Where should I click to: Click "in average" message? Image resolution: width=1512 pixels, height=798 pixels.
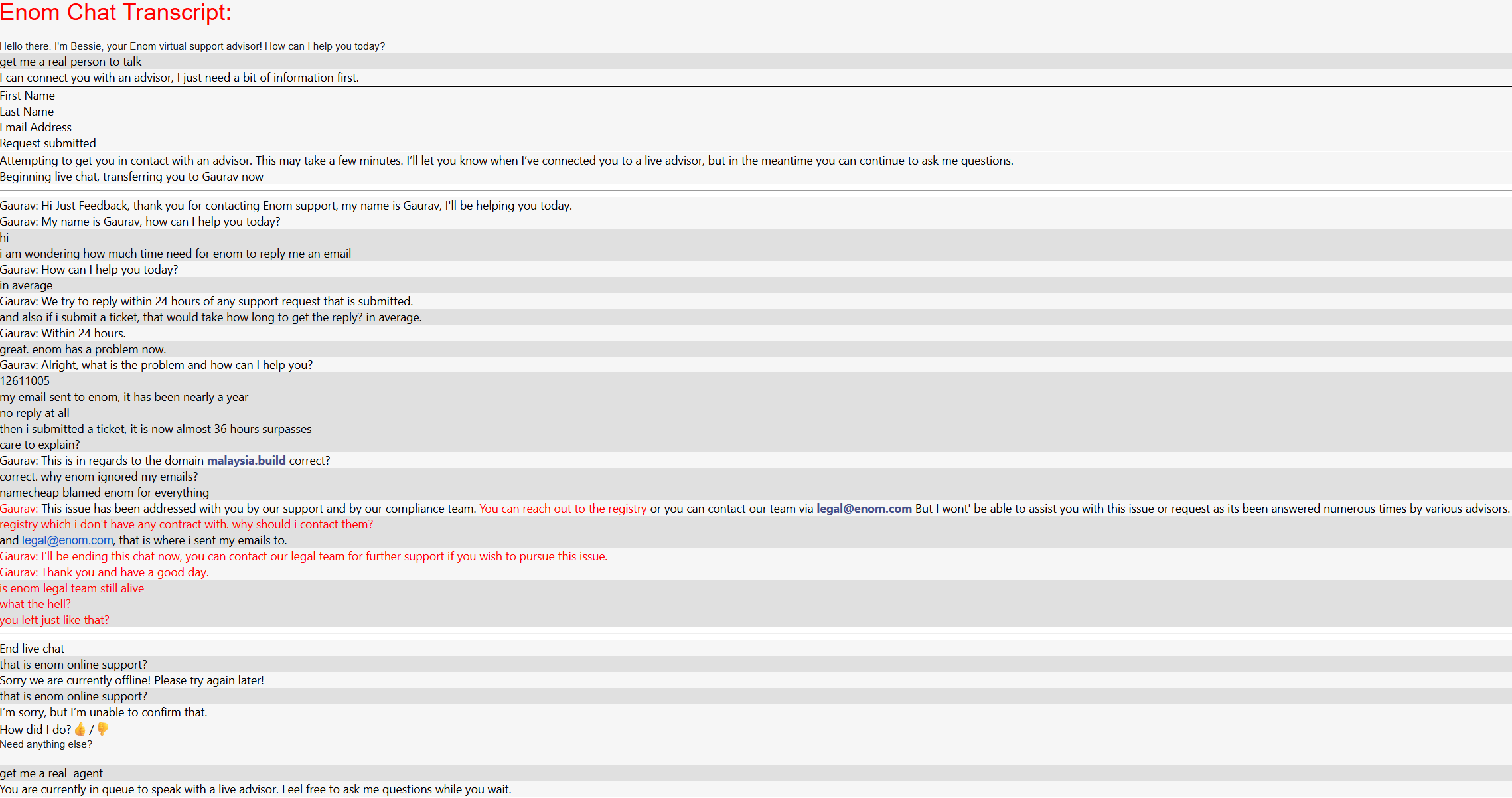(x=27, y=285)
